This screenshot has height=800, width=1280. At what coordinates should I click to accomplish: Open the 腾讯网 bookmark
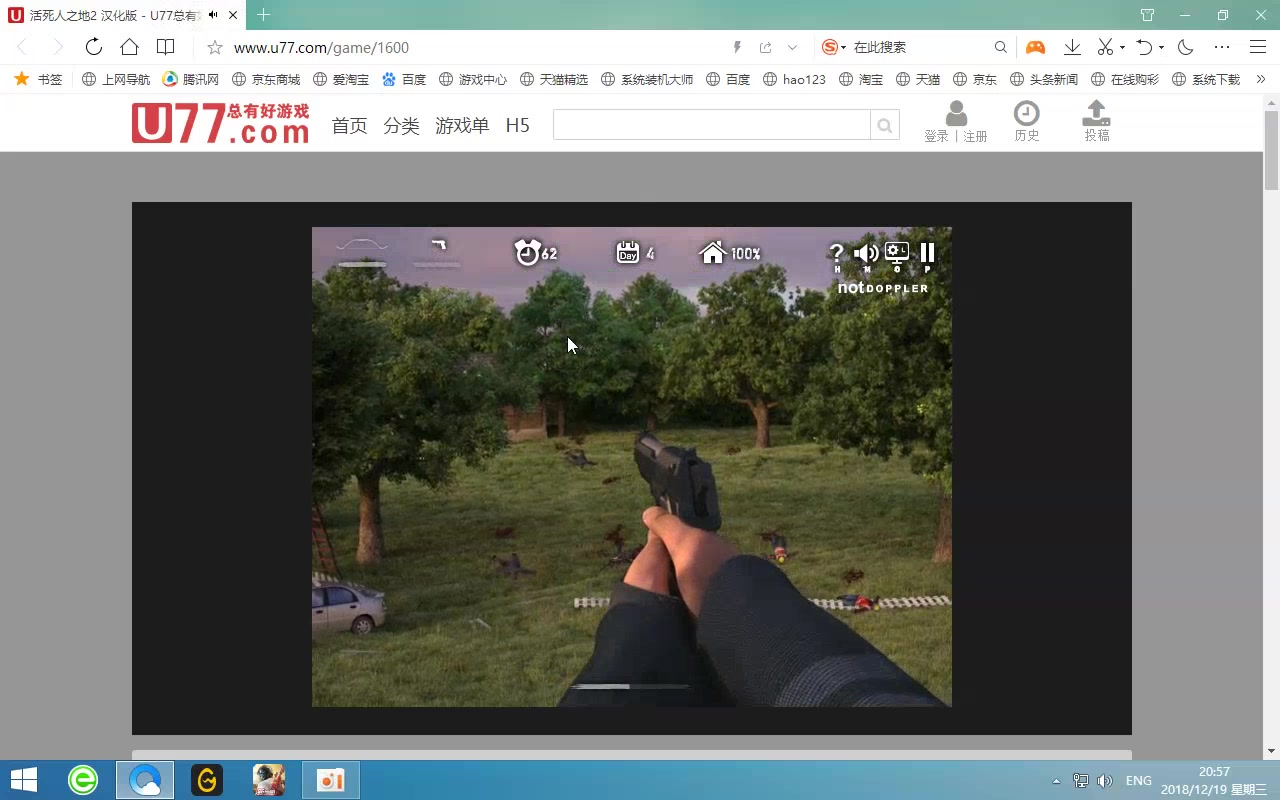coord(191,79)
